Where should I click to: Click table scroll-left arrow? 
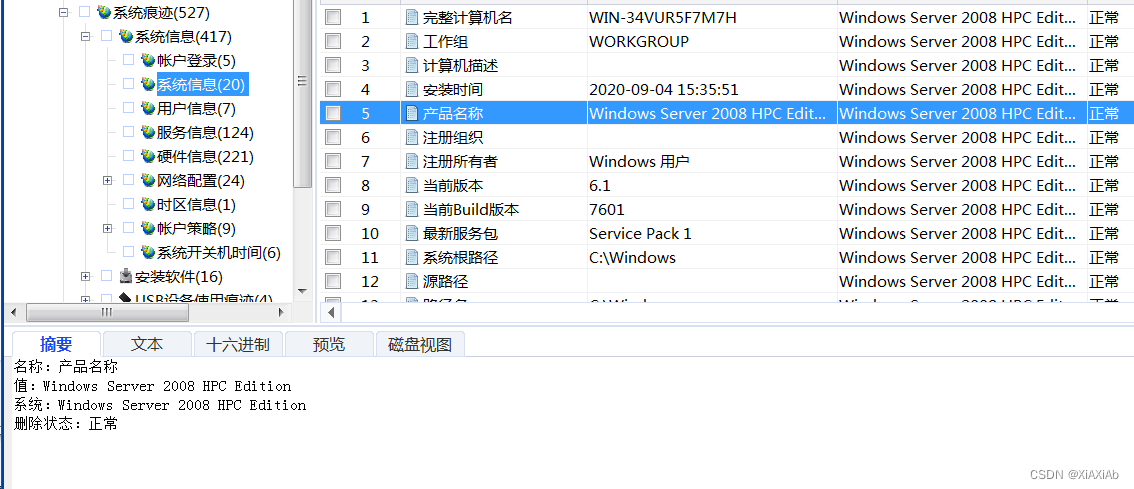tap(331, 312)
